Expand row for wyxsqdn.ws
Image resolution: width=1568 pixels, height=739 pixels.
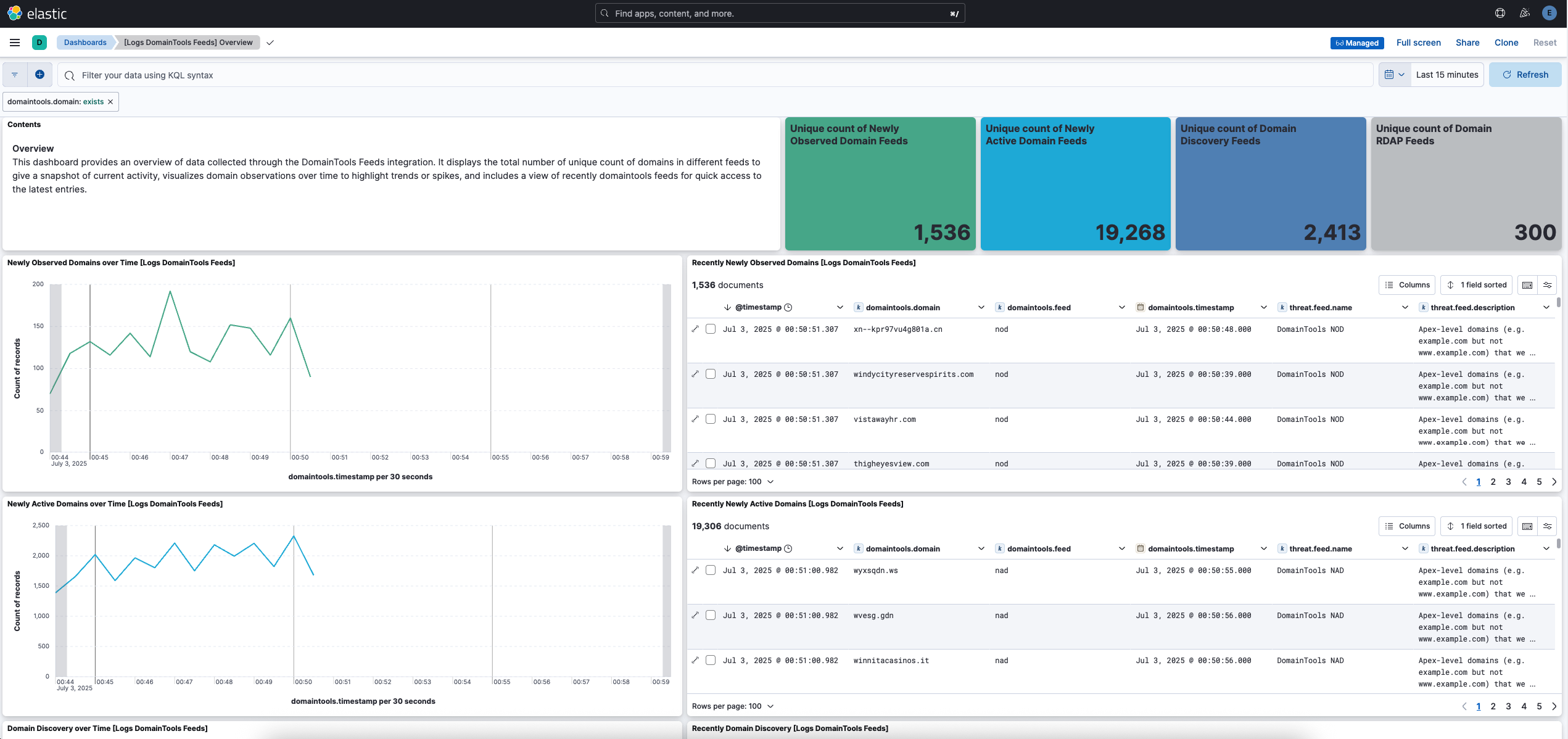(695, 570)
